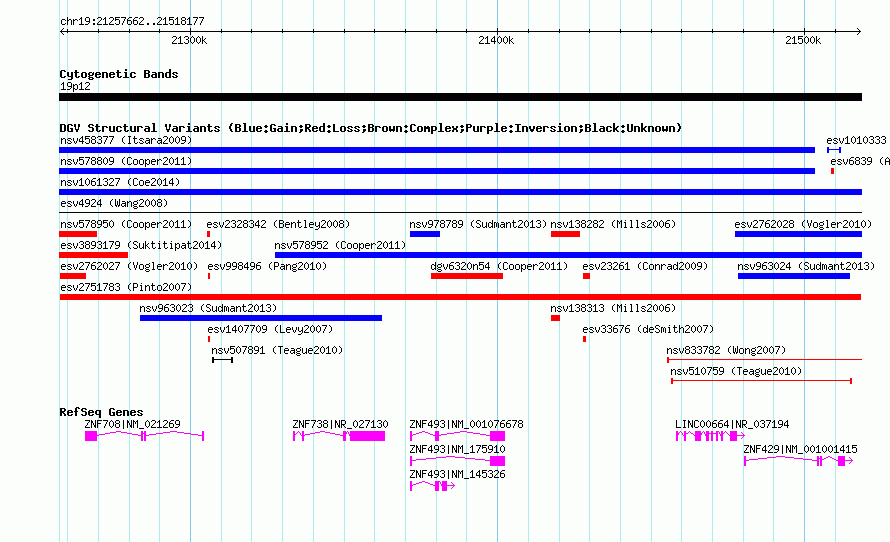Collapse the DGV Structural Variants track title

click(x=370, y=128)
